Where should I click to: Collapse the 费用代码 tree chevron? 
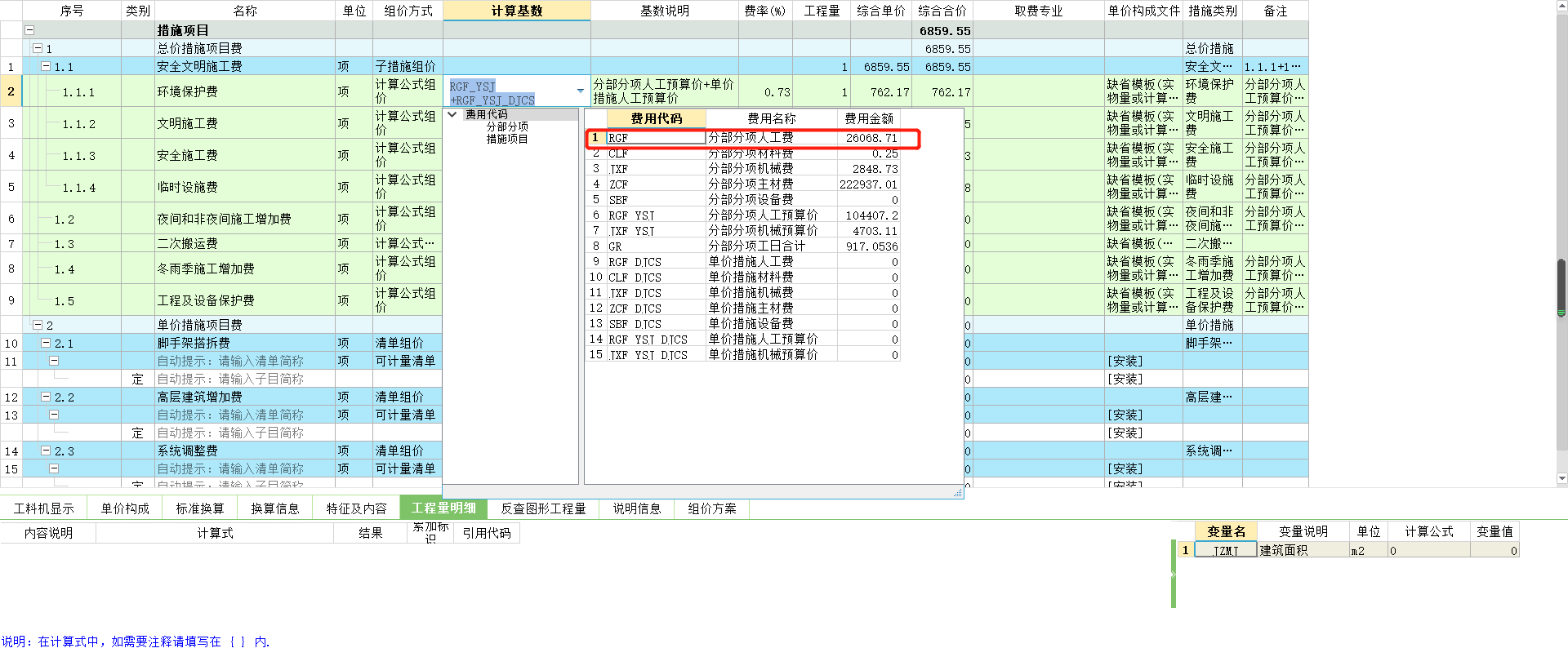[x=452, y=114]
